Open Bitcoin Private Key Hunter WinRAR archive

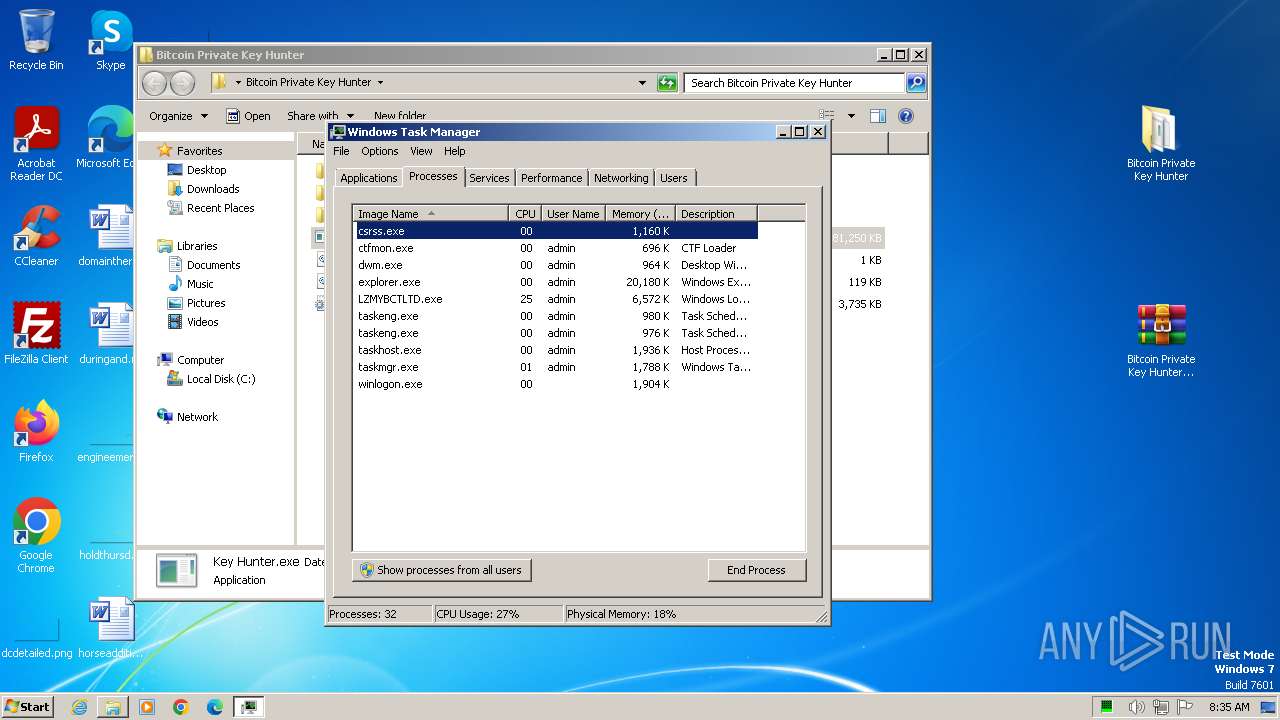click(x=1161, y=340)
